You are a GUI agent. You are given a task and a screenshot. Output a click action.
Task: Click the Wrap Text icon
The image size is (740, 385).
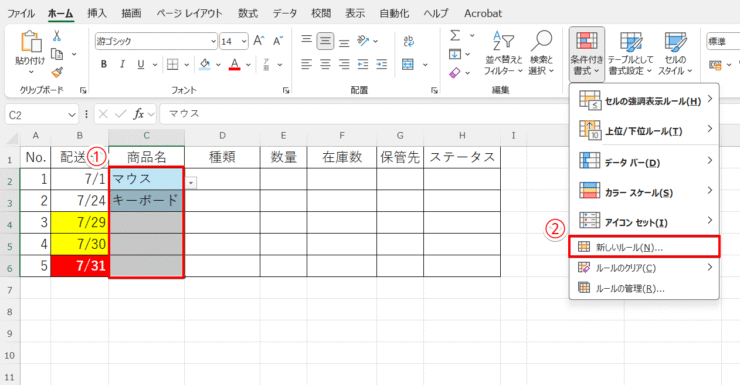click(409, 41)
